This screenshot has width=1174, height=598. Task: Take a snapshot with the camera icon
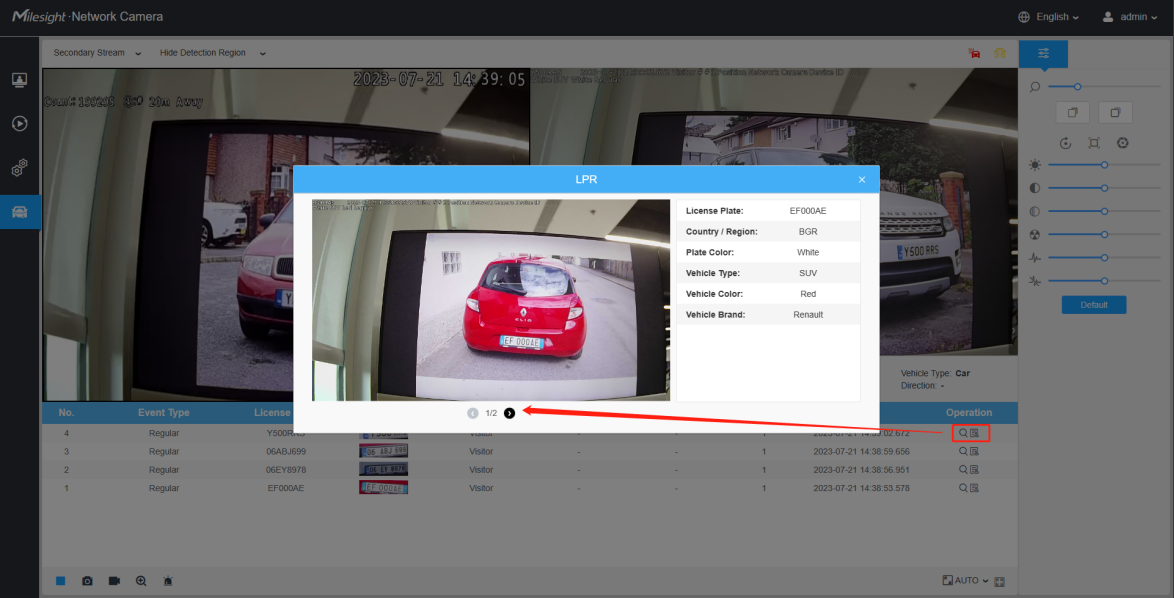point(88,581)
